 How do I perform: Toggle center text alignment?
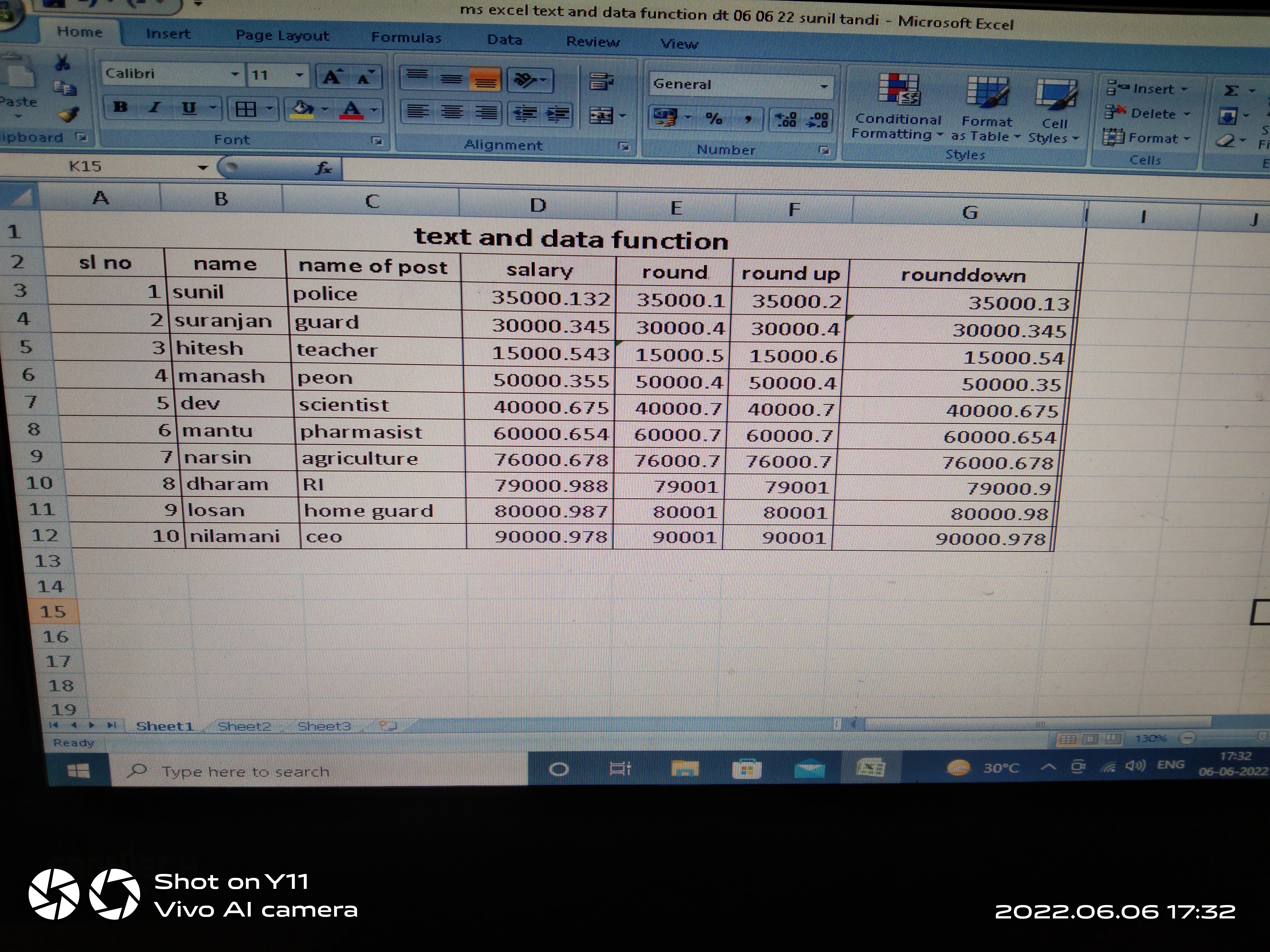(452, 112)
